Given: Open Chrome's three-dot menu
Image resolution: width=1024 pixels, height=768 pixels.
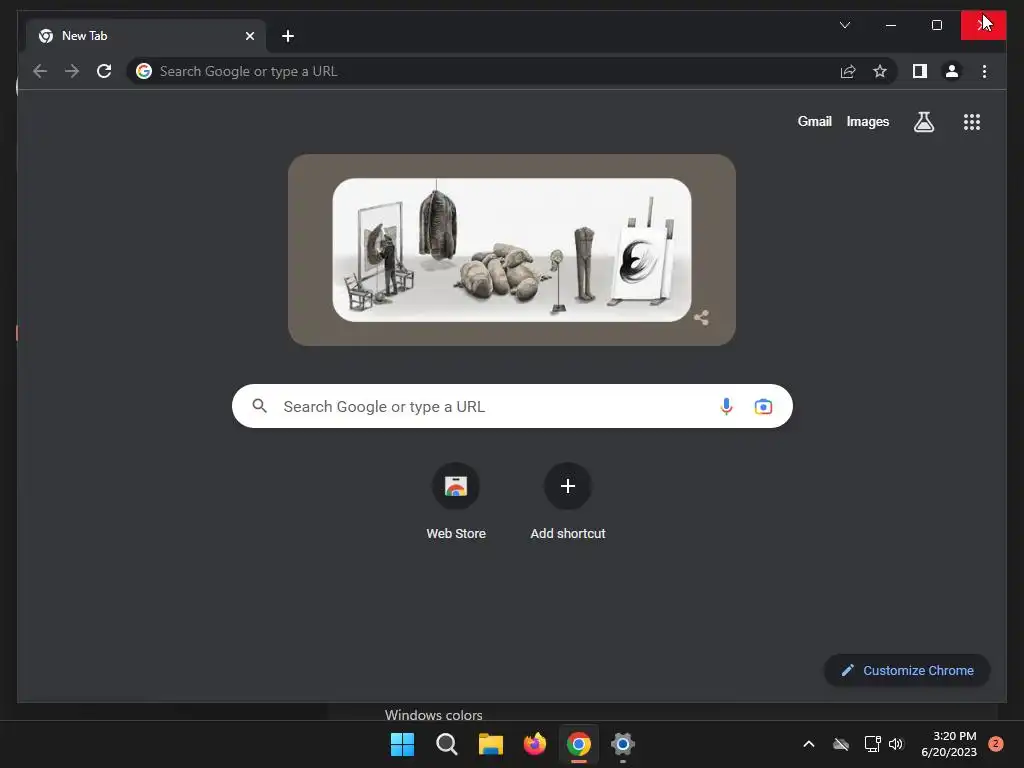Looking at the screenshot, I should [x=984, y=71].
